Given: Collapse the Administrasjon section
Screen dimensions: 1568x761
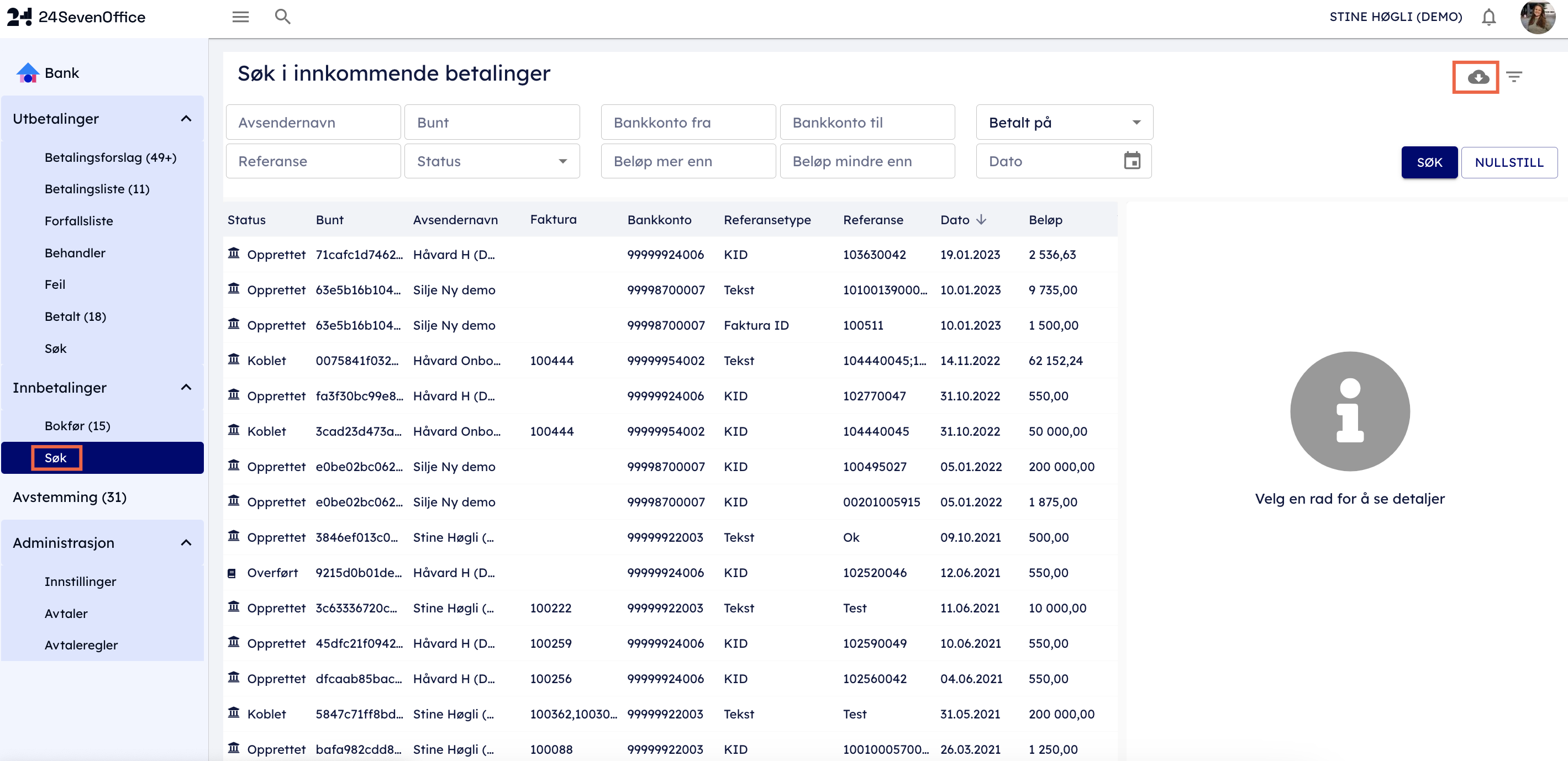Looking at the screenshot, I should (186, 543).
